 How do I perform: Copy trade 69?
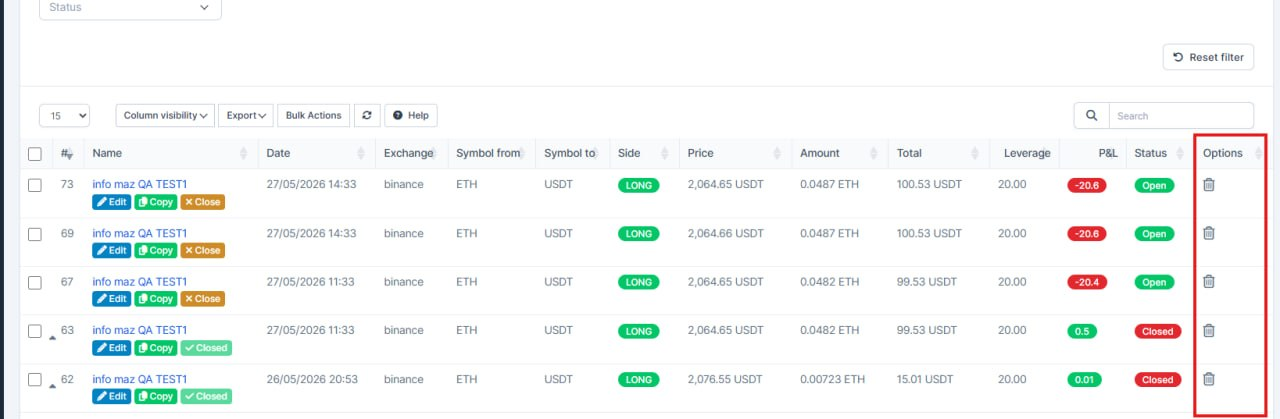[x=155, y=250]
